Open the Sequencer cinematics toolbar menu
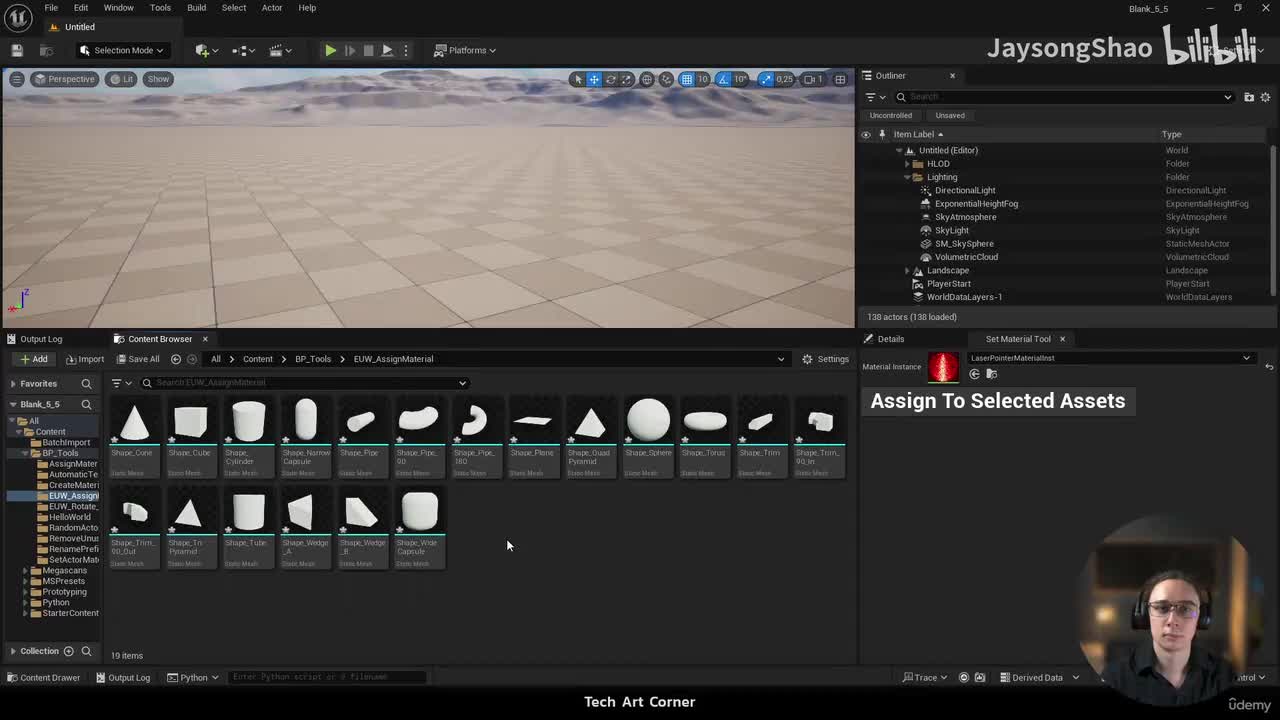The image size is (1280, 720). tap(278, 50)
